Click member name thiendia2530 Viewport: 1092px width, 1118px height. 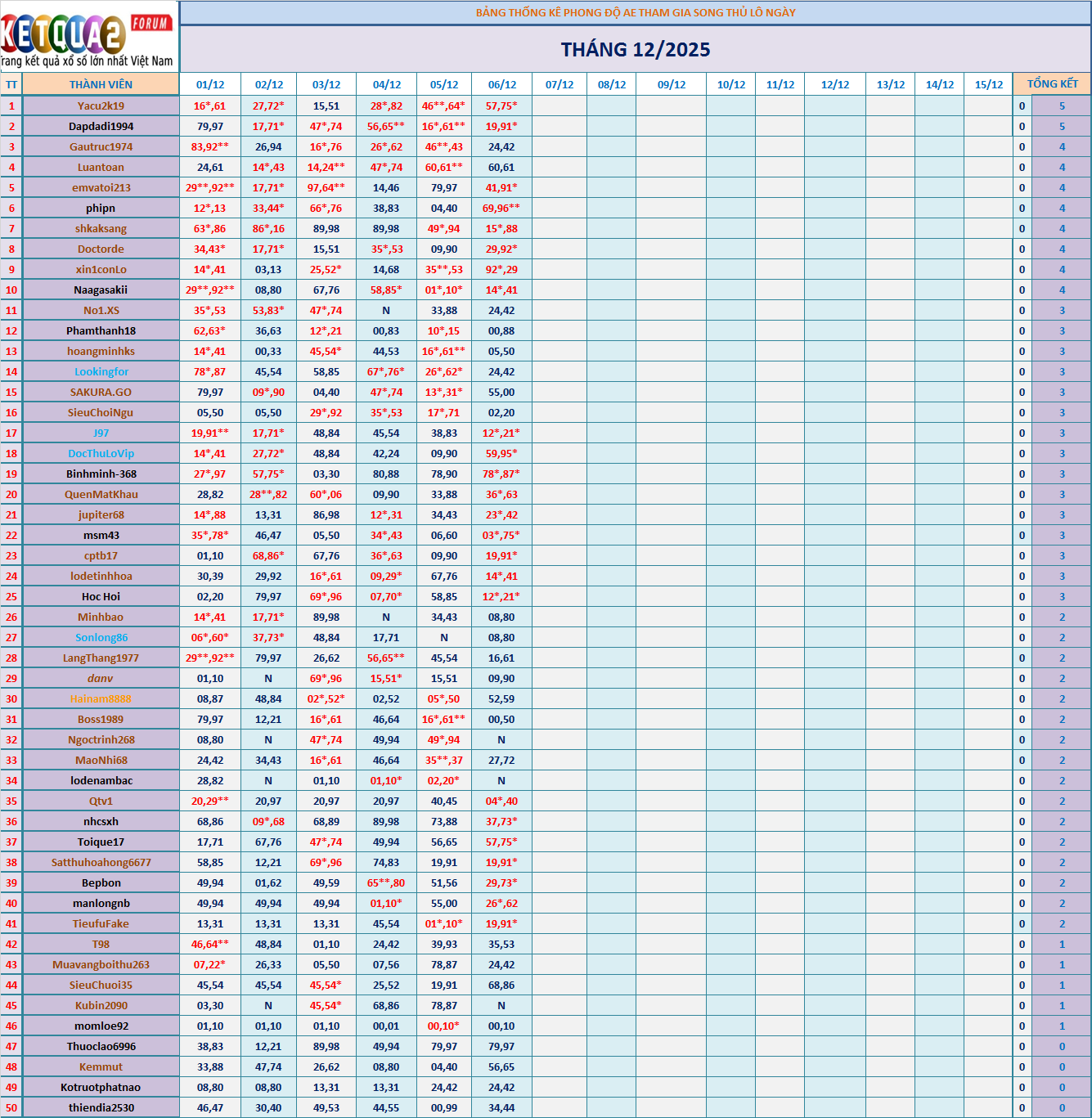tap(101, 1107)
